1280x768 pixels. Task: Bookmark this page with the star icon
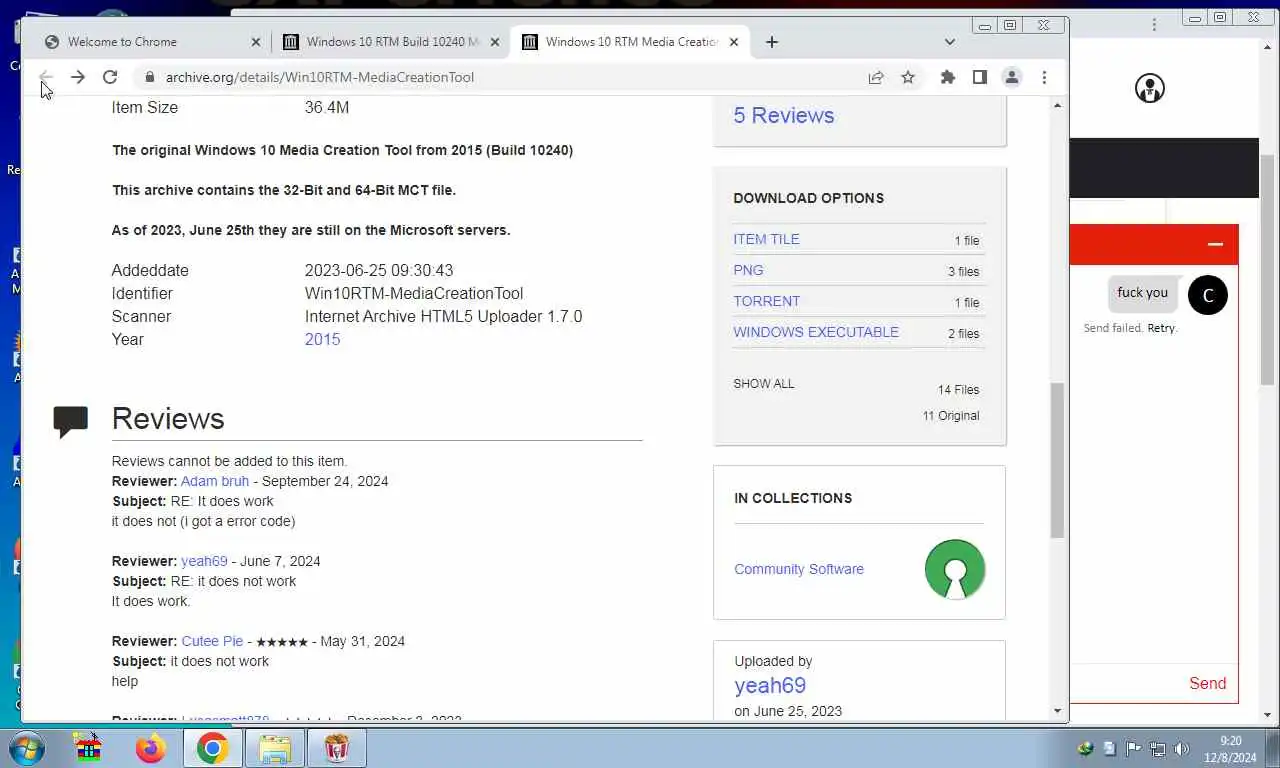pos(908,77)
